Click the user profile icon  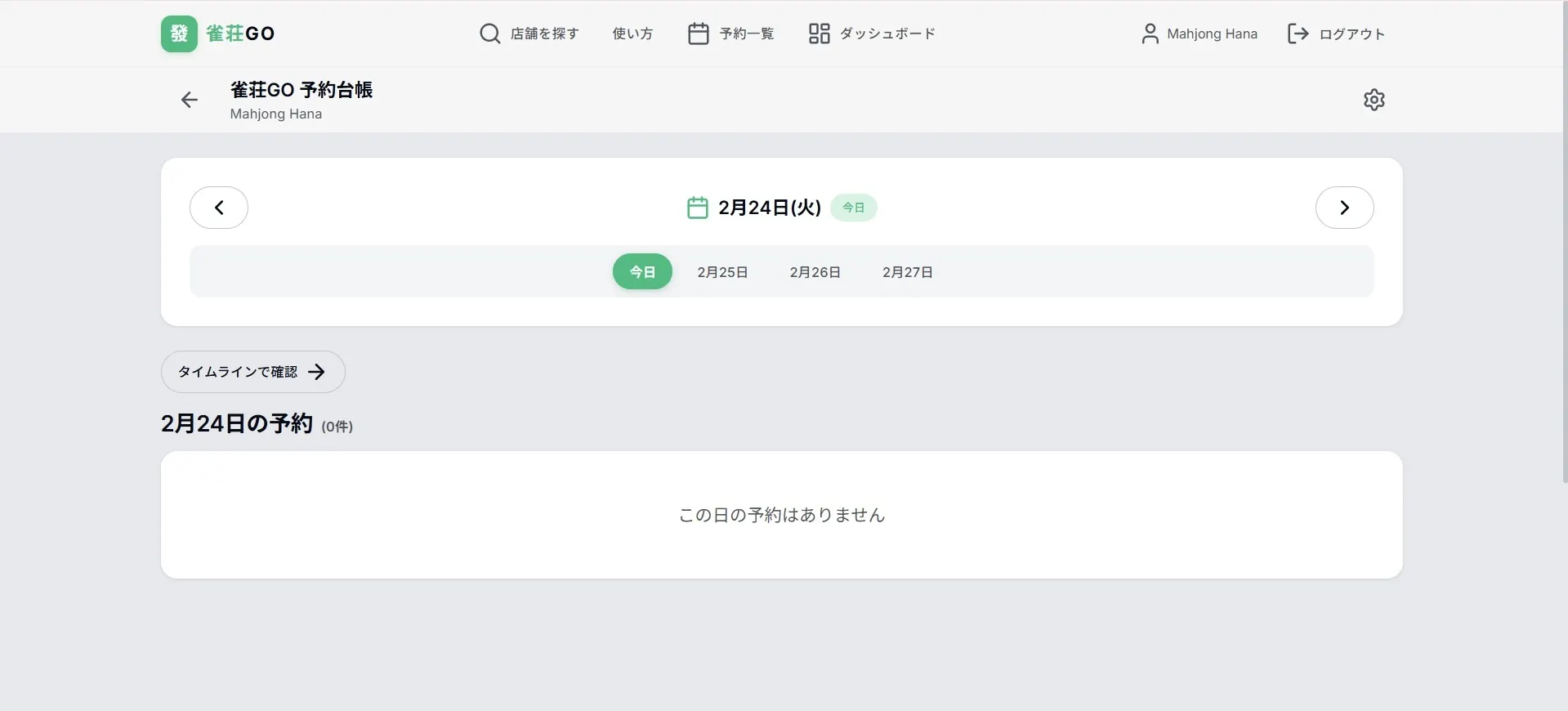(x=1150, y=34)
